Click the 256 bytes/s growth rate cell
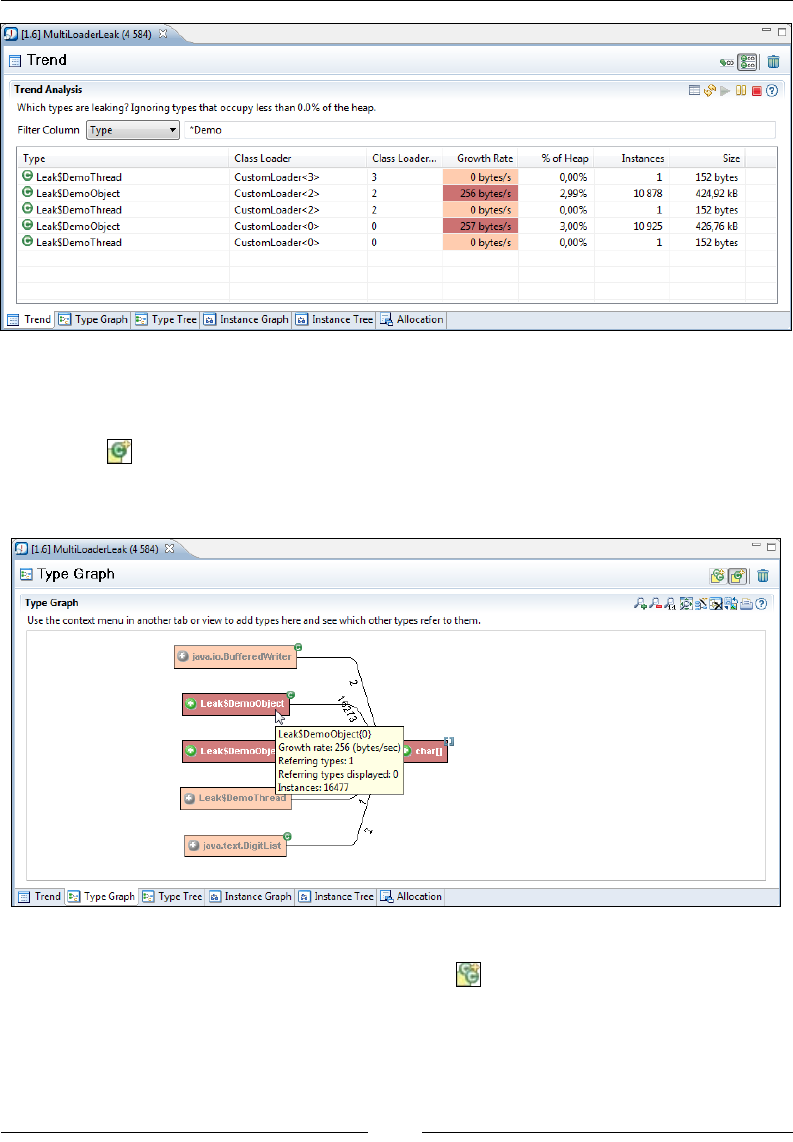793x1142 pixels. tap(481, 194)
